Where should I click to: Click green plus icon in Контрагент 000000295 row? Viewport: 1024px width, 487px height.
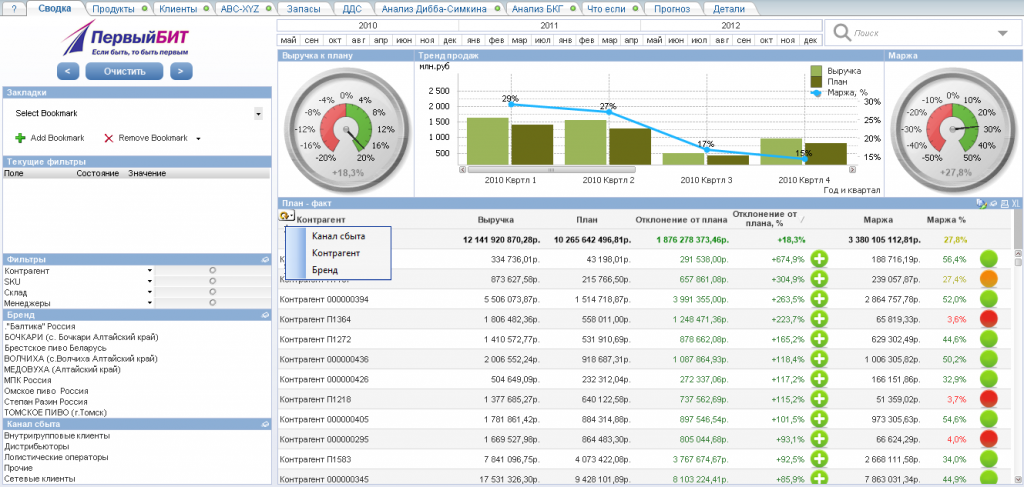(820, 440)
